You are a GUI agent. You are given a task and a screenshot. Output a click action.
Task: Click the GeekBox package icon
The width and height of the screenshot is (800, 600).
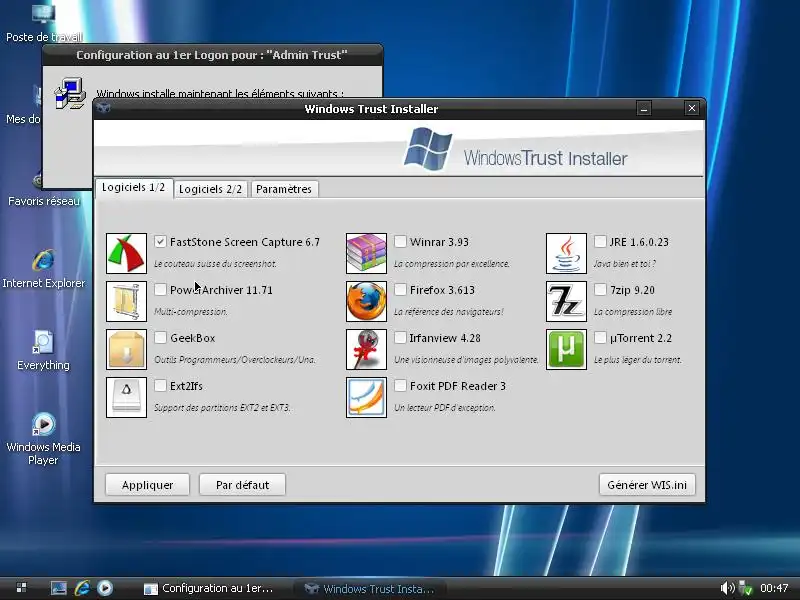point(127,349)
